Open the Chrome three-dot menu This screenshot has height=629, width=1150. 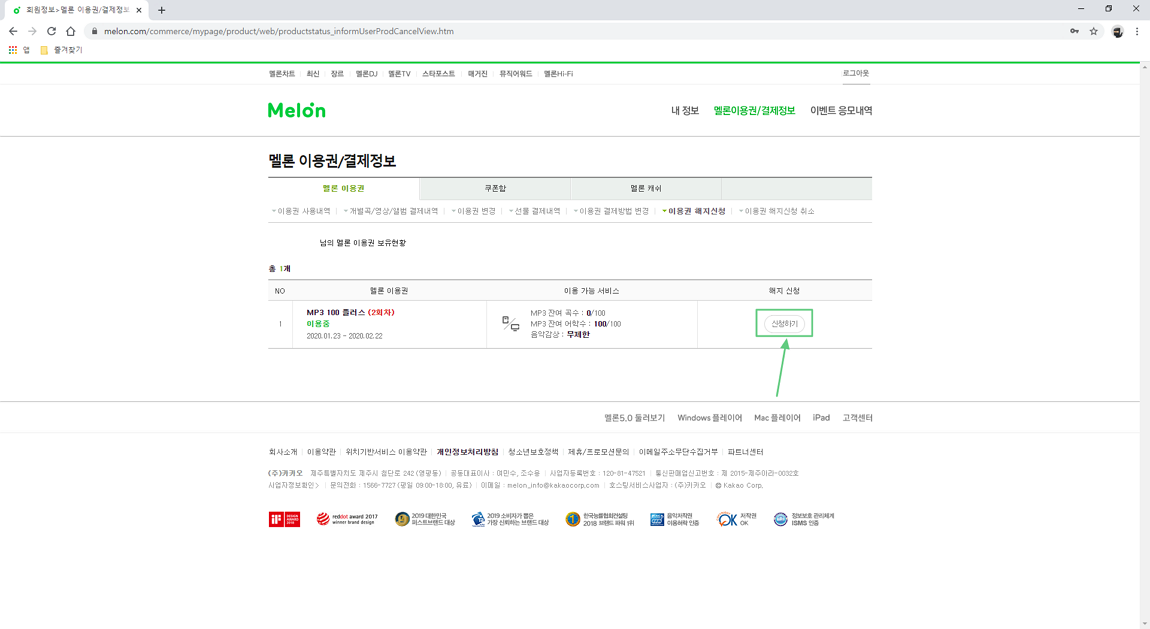click(x=1137, y=32)
